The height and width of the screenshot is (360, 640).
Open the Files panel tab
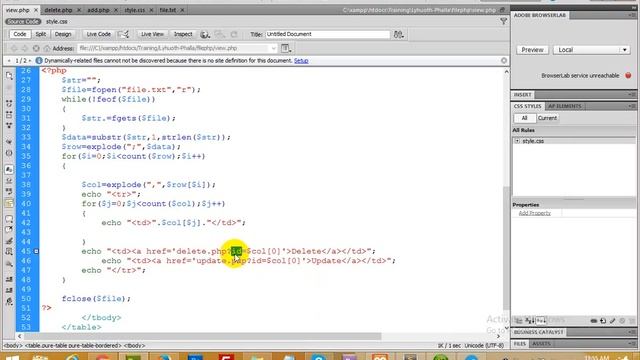point(520,344)
